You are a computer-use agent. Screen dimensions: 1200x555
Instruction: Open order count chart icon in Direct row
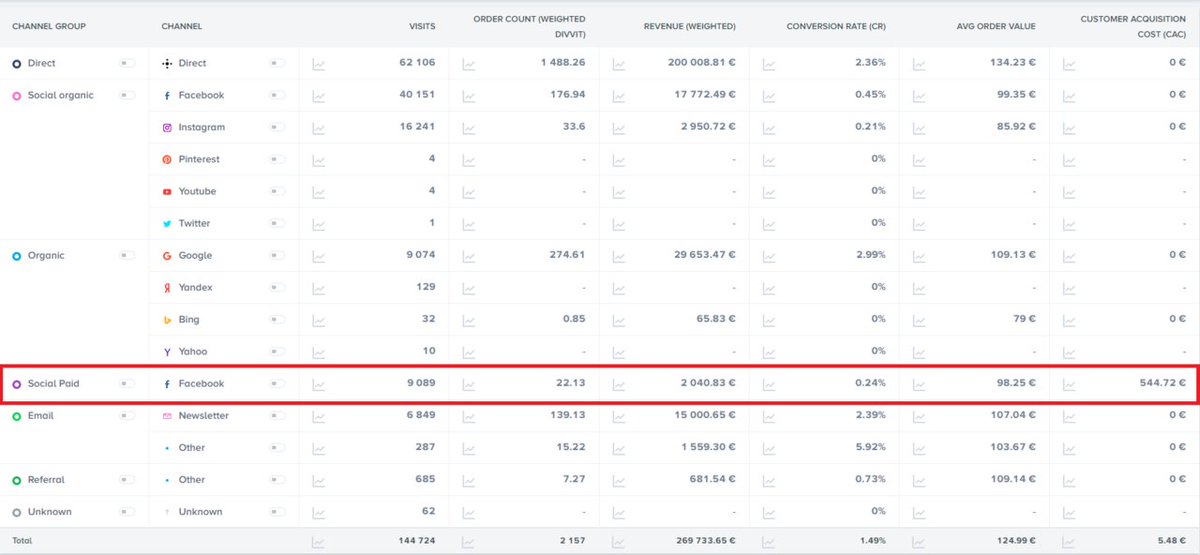pyautogui.click(x=469, y=64)
